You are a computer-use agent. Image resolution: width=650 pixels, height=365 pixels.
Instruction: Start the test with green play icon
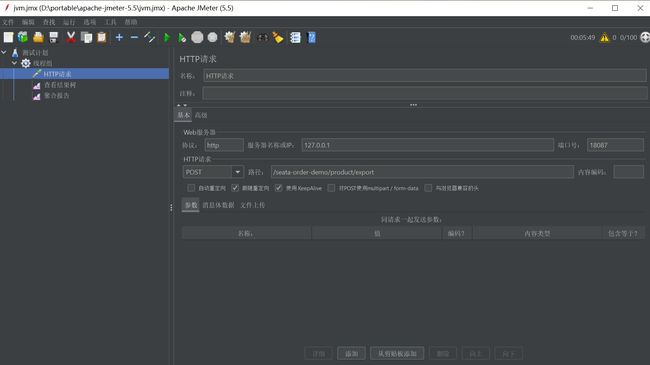[167, 37]
